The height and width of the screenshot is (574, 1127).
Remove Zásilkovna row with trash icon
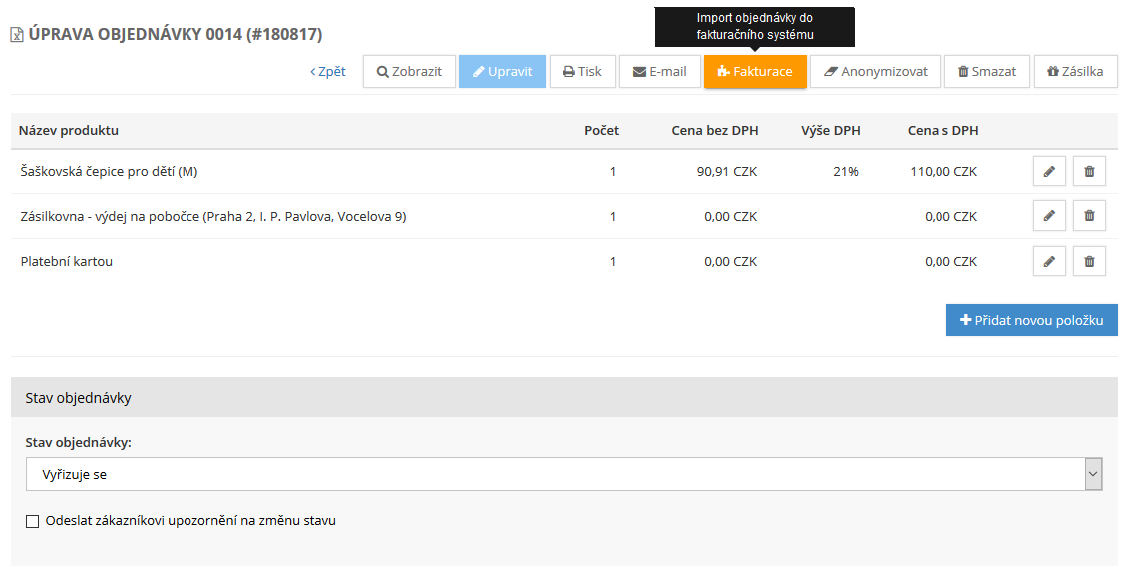pyautogui.click(x=1089, y=216)
